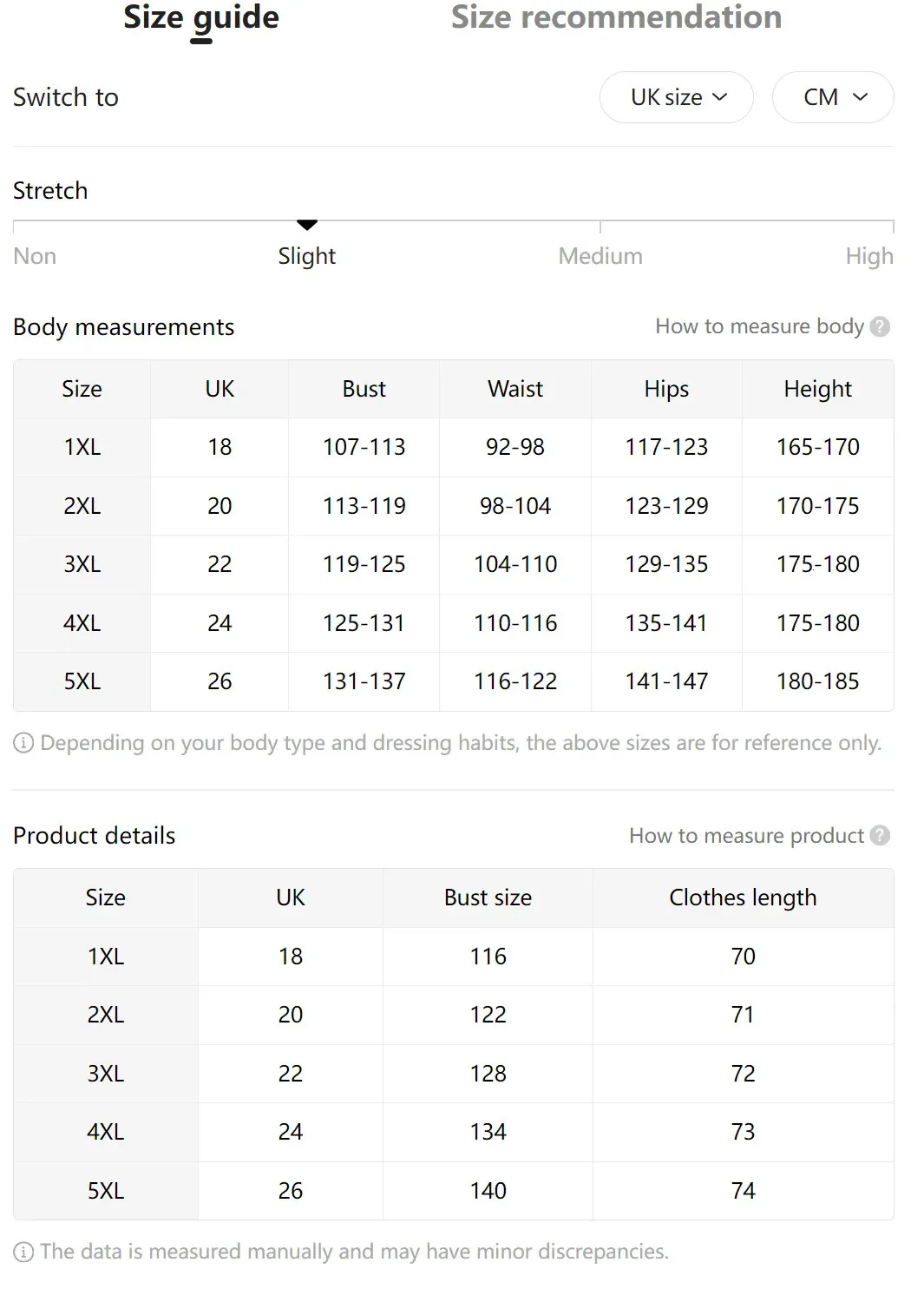Click the 1XL row in Body measurements table
The width and height of the screenshot is (924, 1315).
click(454, 447)
